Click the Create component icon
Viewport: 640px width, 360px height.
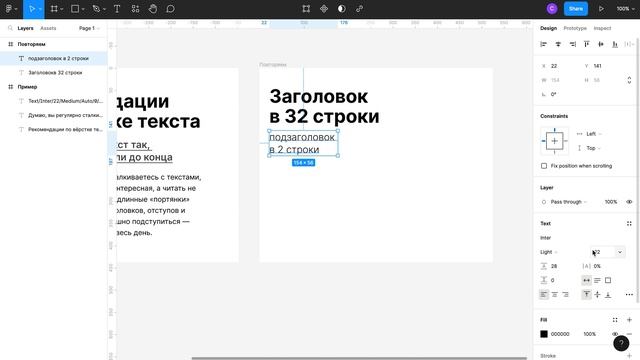coord(324,9)
